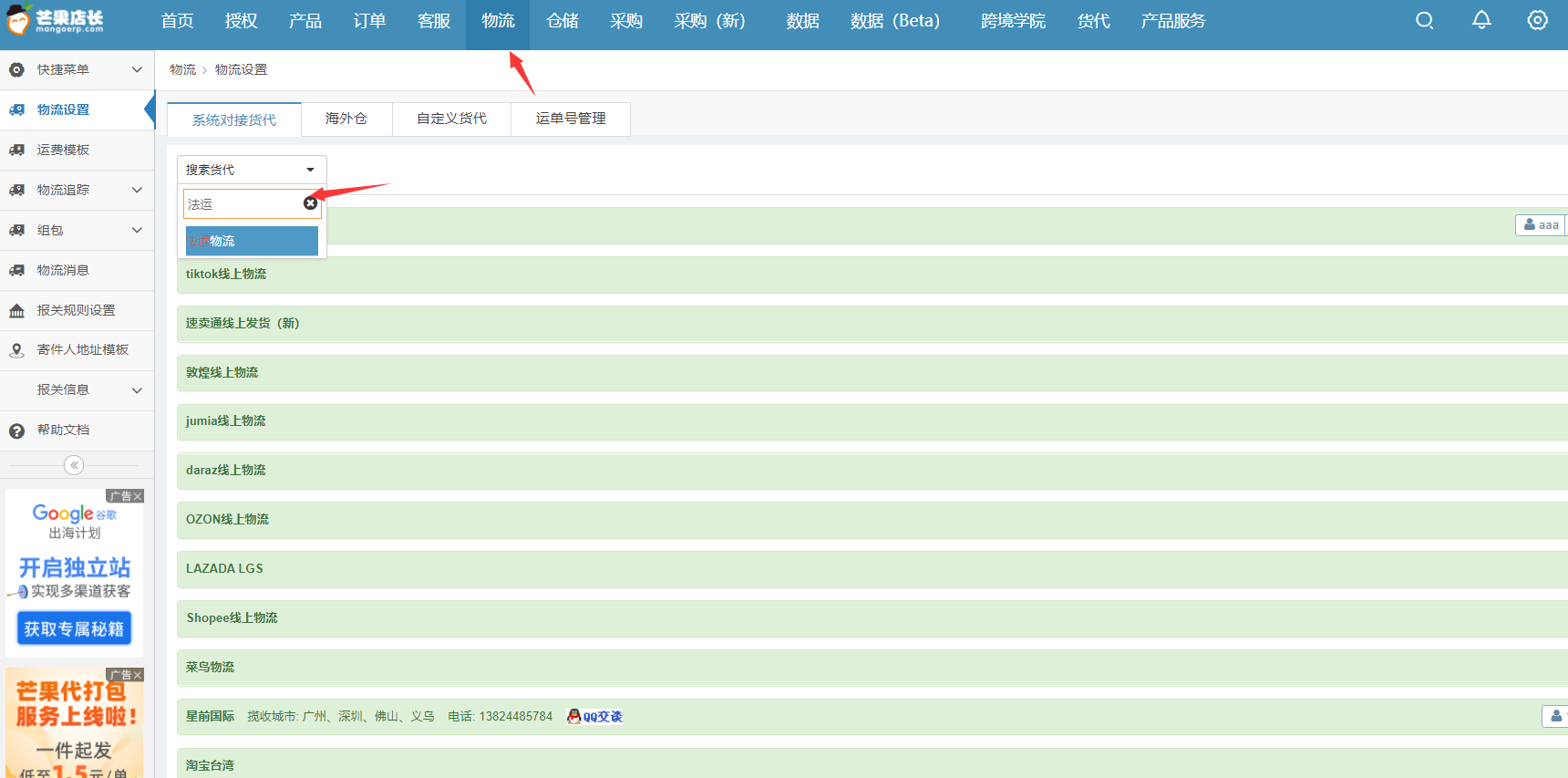Close the Google ad banner

138,496
